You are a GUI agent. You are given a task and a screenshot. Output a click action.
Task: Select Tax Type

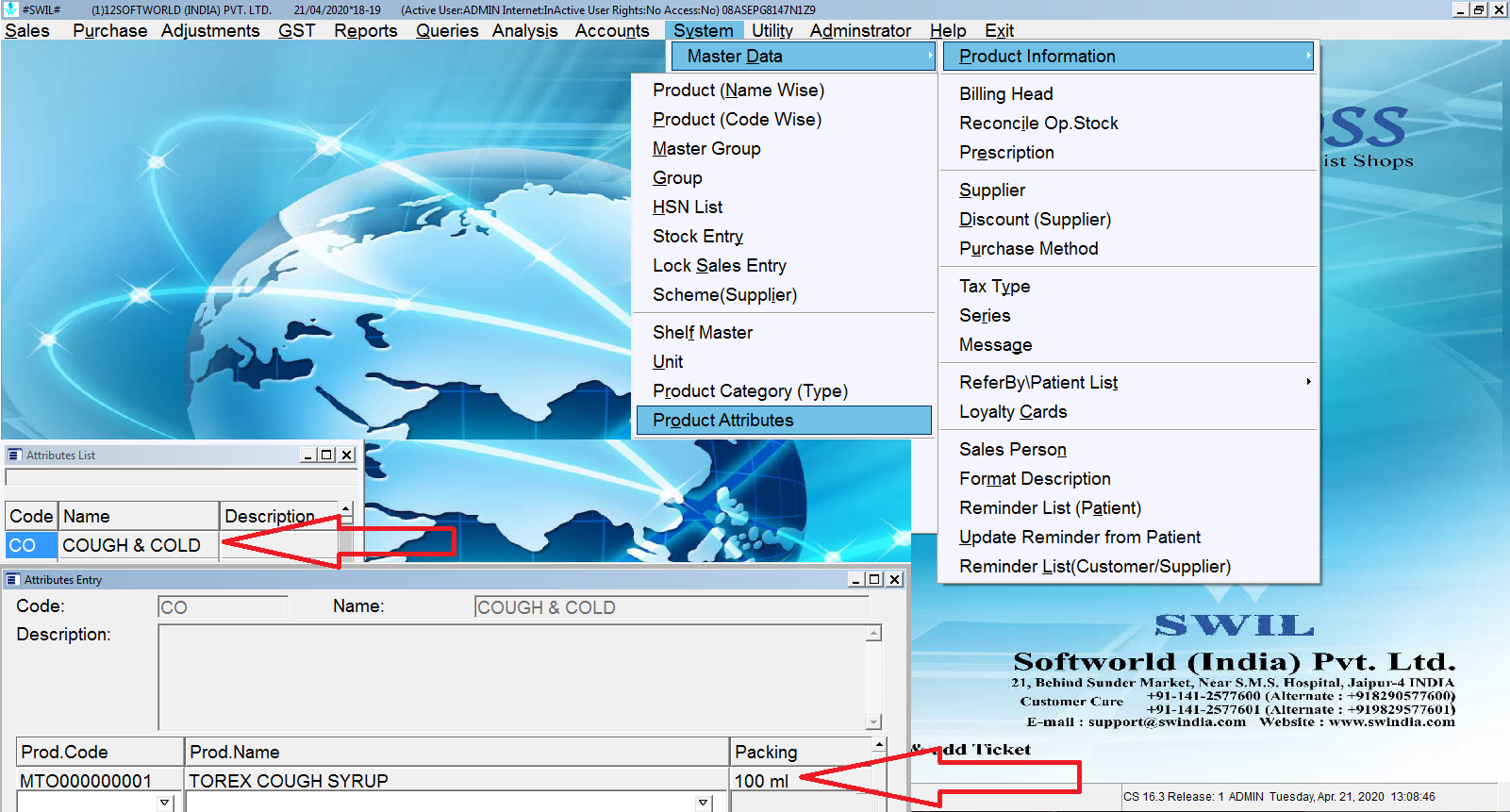tap(994, 287)
